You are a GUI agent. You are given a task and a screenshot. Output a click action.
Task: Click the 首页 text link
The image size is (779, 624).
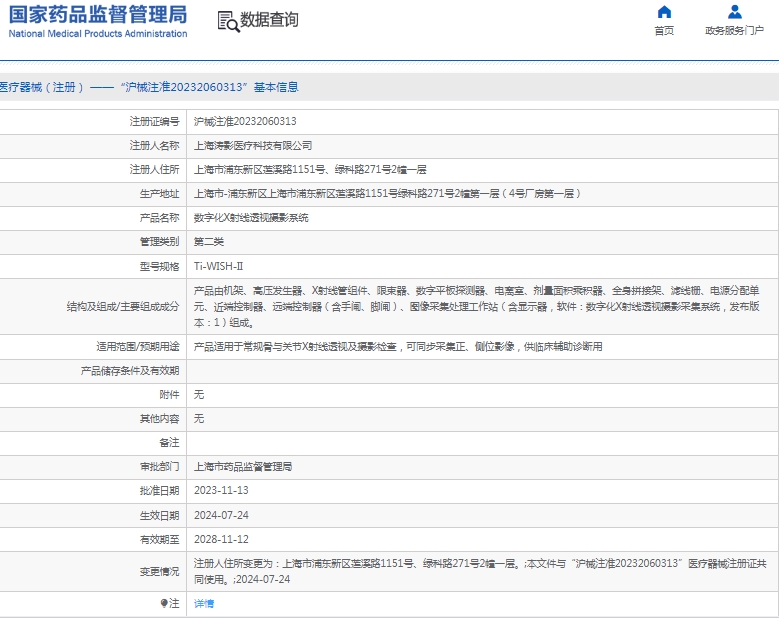tap(664, 31)
